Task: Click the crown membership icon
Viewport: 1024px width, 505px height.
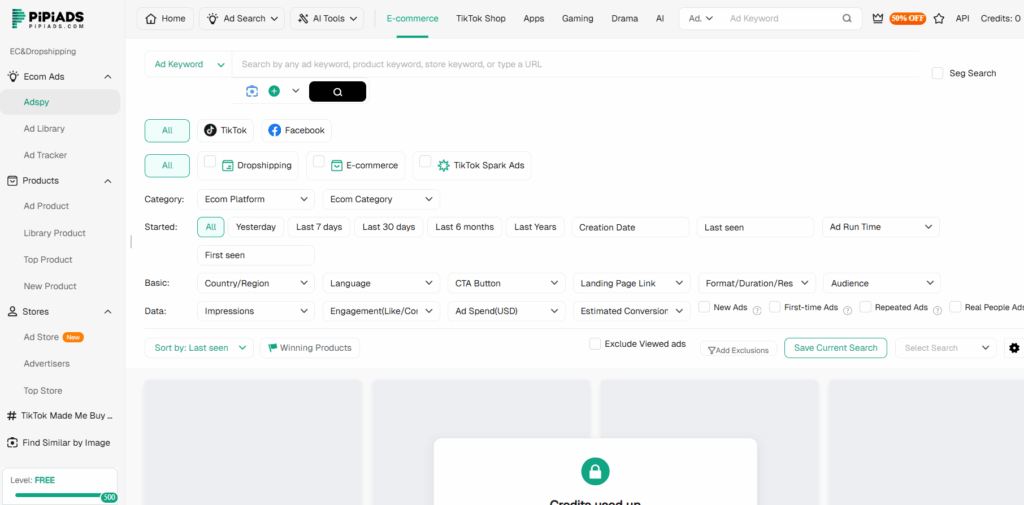Action: (878, 19)
